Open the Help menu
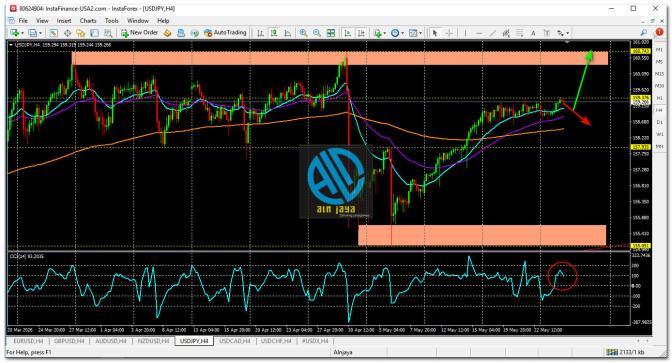Viewport: 672px width, 363px height. tap(163, 21)
